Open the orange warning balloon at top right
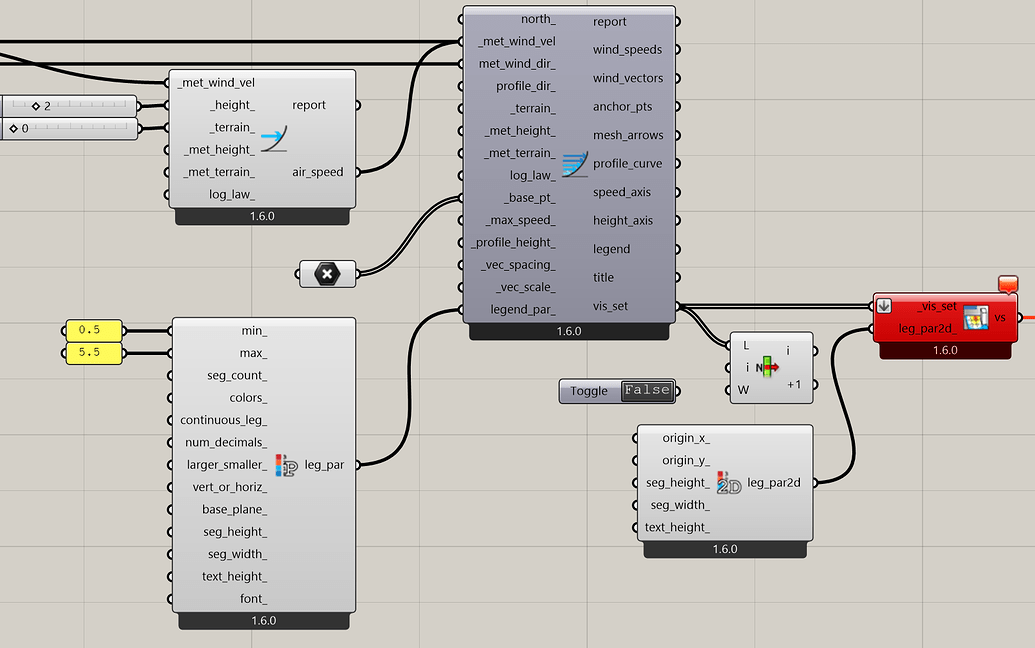This screenshot has height=648, width=1035. point(1009,284)
